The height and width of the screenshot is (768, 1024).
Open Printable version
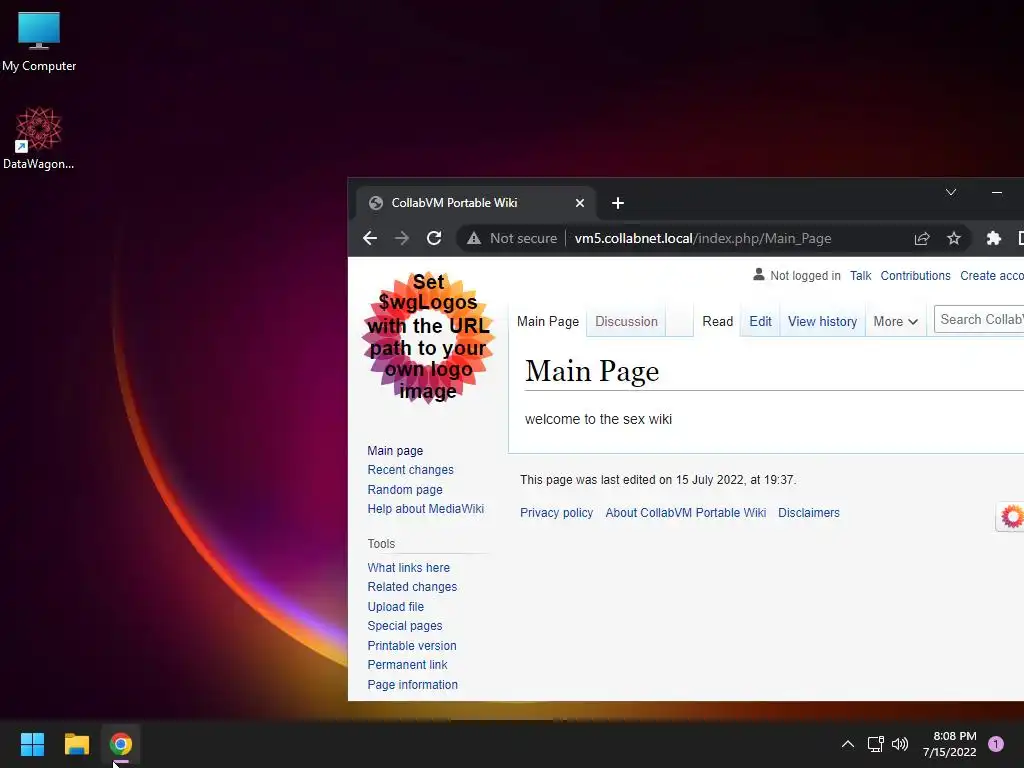tap(411, 645)
